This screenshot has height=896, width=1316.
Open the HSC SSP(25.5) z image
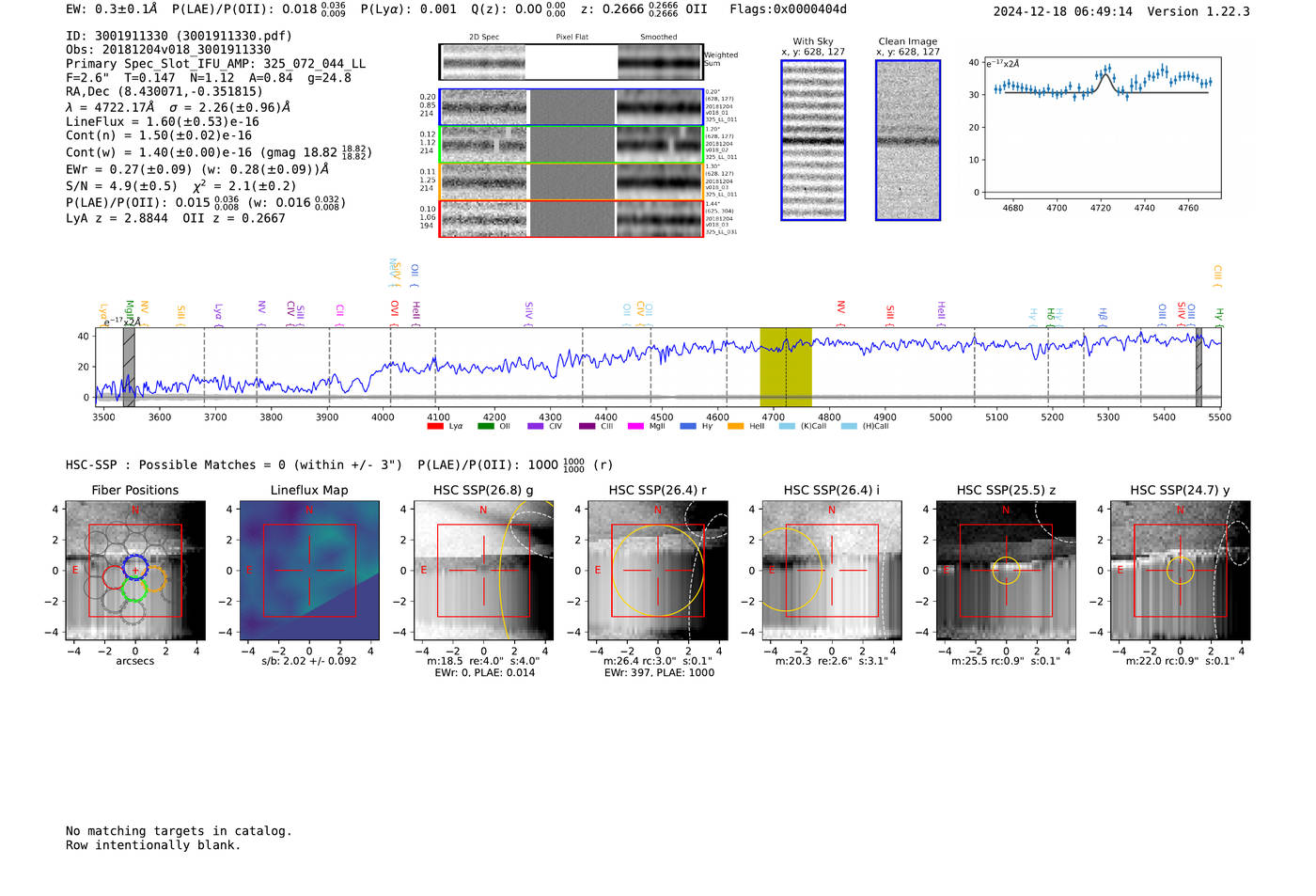click(1006, 571)
